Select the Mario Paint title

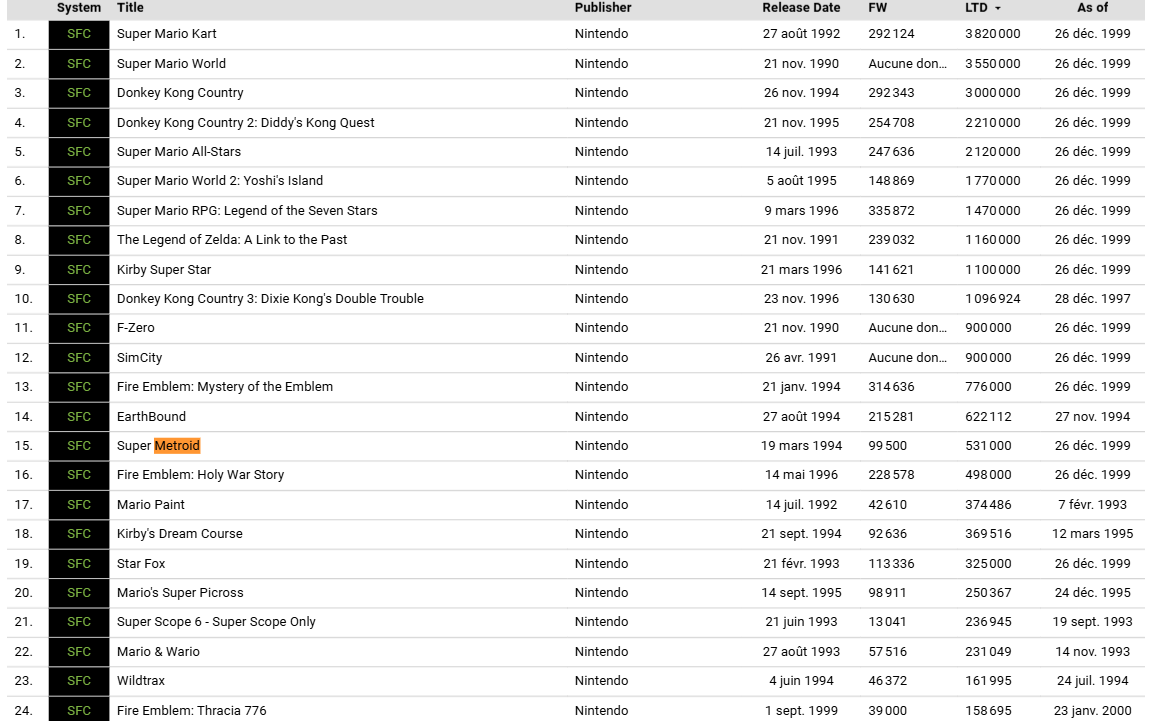151,505
